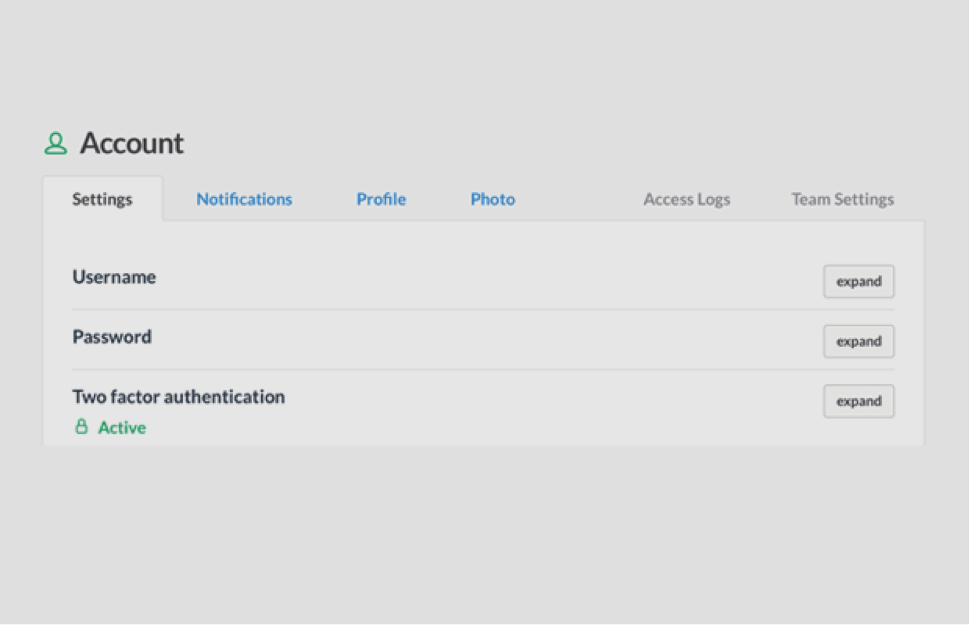Open the Profile tab

point(381,199)
